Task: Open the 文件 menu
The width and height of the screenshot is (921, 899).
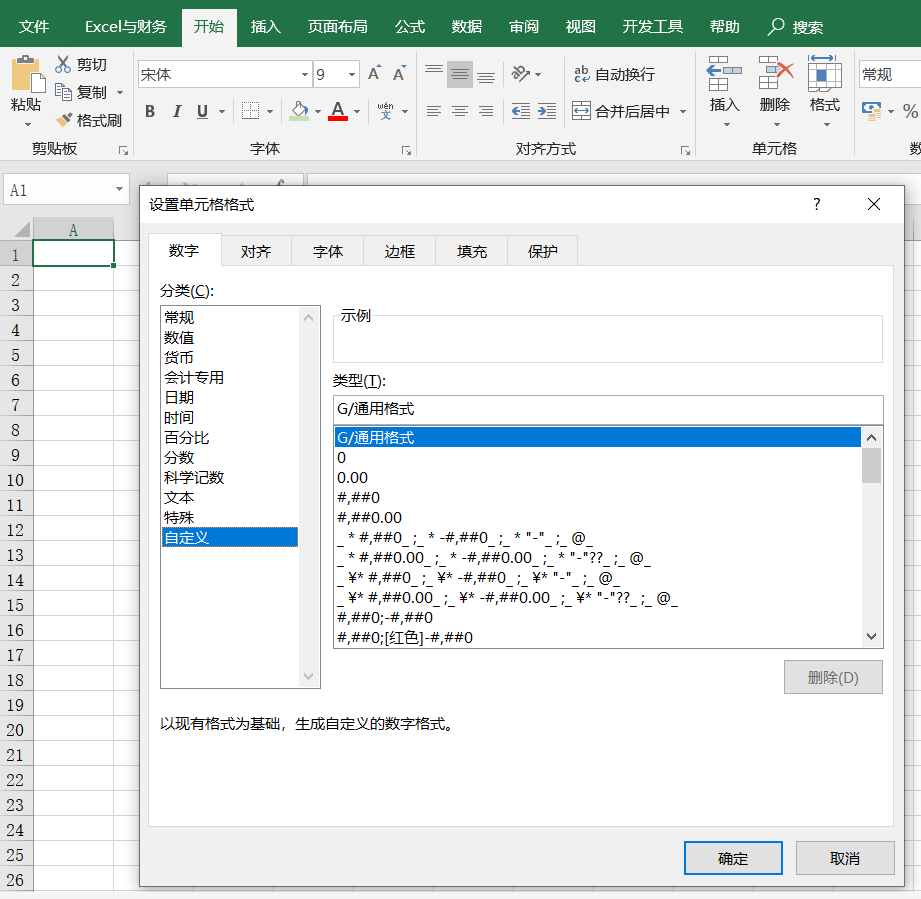Action: coord(33,27)
